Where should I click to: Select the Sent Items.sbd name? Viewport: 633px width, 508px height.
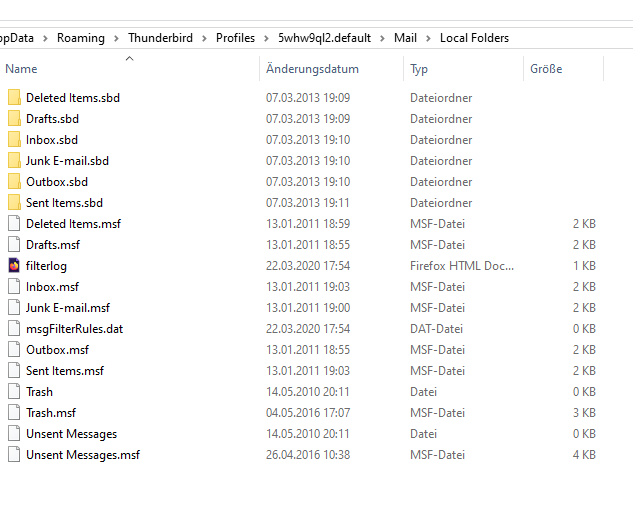point(65,203)
